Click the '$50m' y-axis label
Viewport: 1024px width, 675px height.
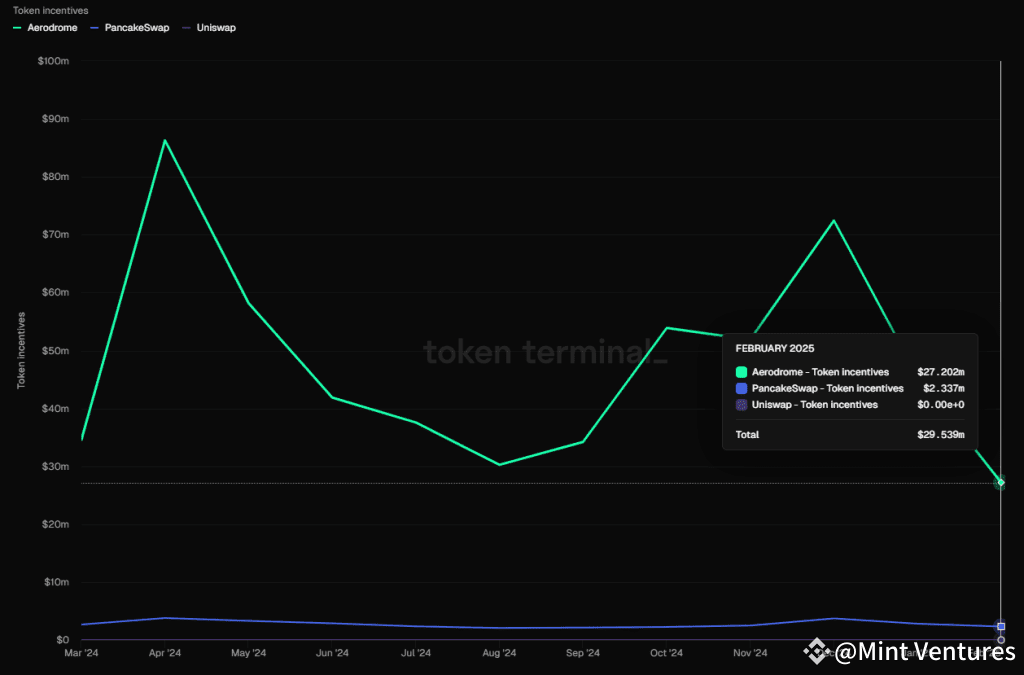point(56,351)
